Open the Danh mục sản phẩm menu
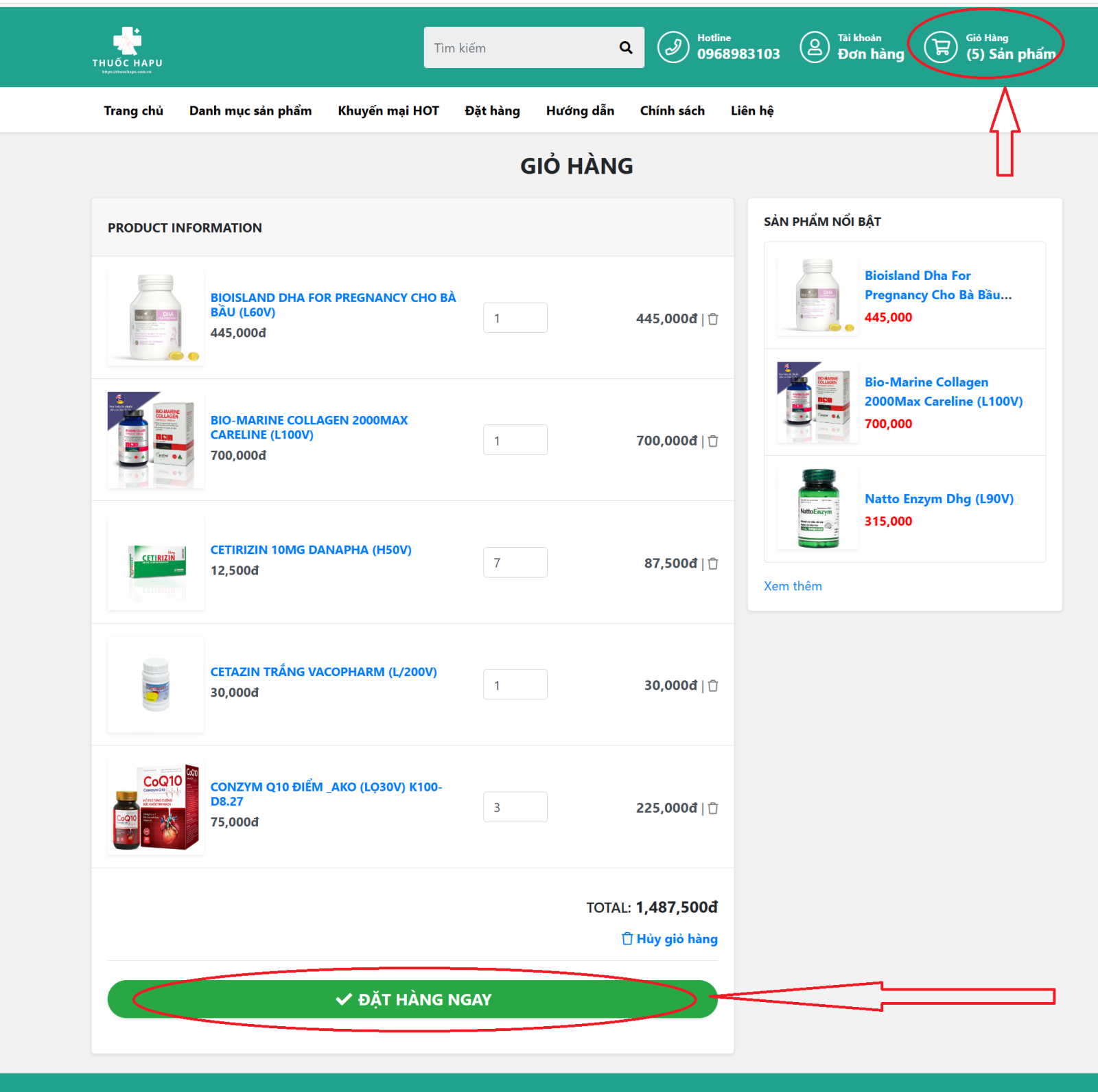1098x1092 pixels. pyautogui.click(x=250, y=111)
